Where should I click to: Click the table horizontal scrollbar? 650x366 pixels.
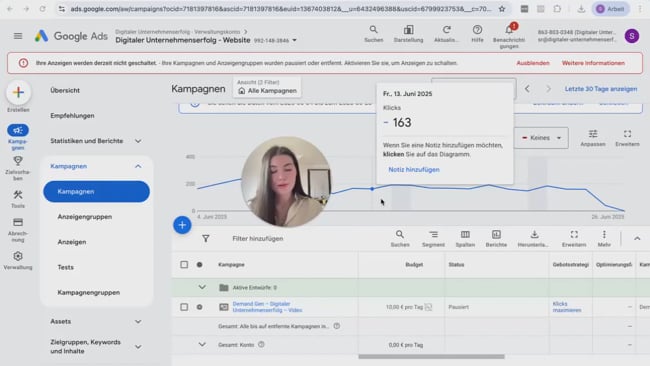click(431, 356)
